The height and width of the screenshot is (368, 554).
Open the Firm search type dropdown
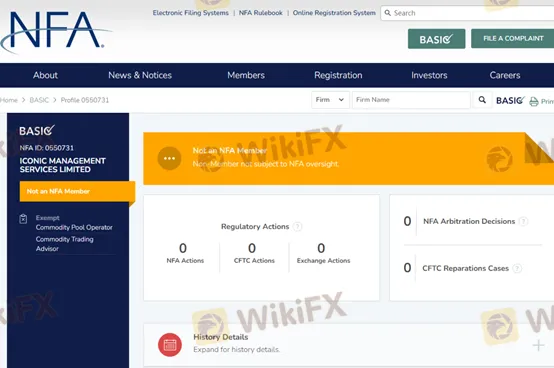[x=330, y=100]
